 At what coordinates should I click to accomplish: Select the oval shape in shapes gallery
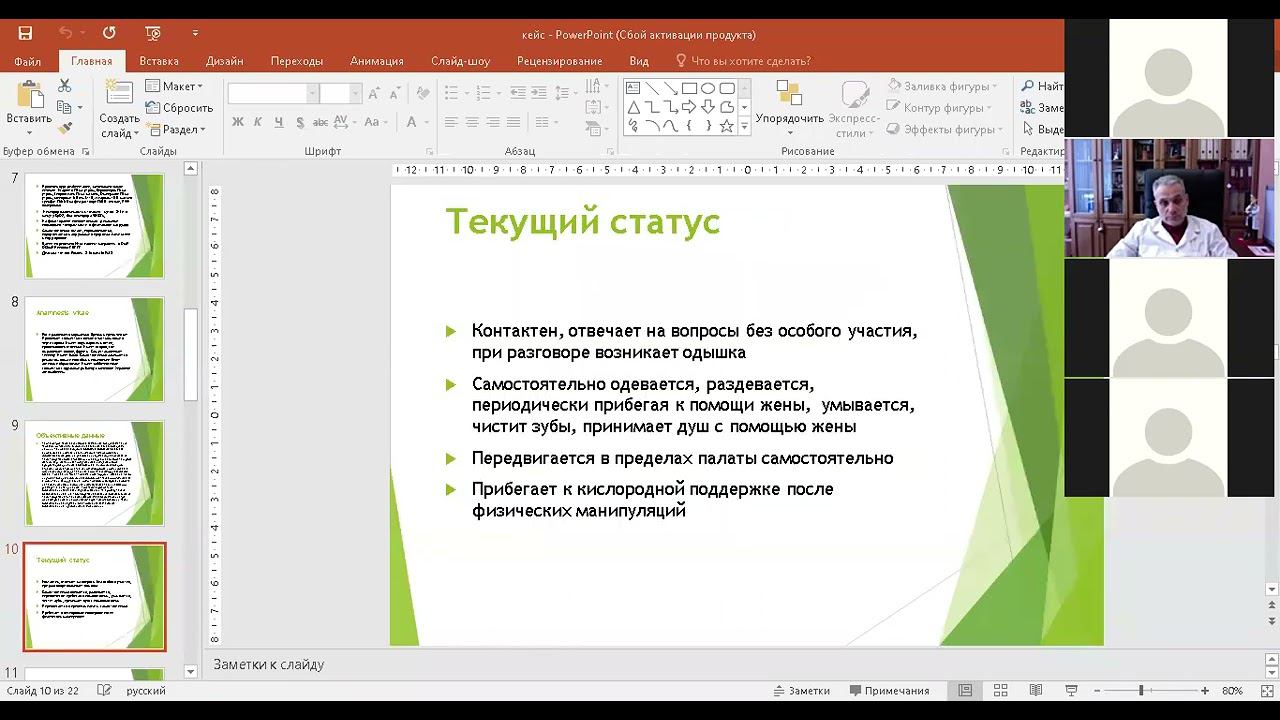[708, 88]
